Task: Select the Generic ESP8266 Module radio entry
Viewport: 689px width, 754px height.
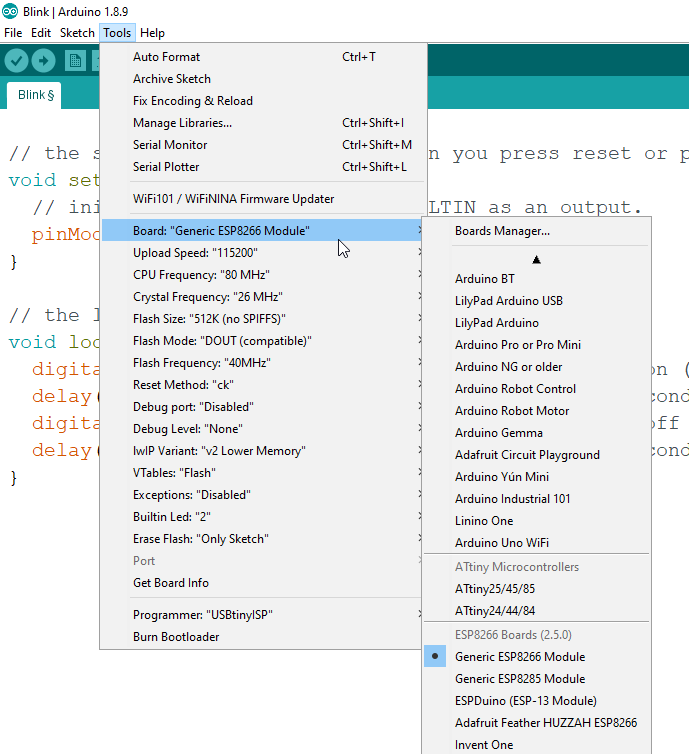Action: 537,656
